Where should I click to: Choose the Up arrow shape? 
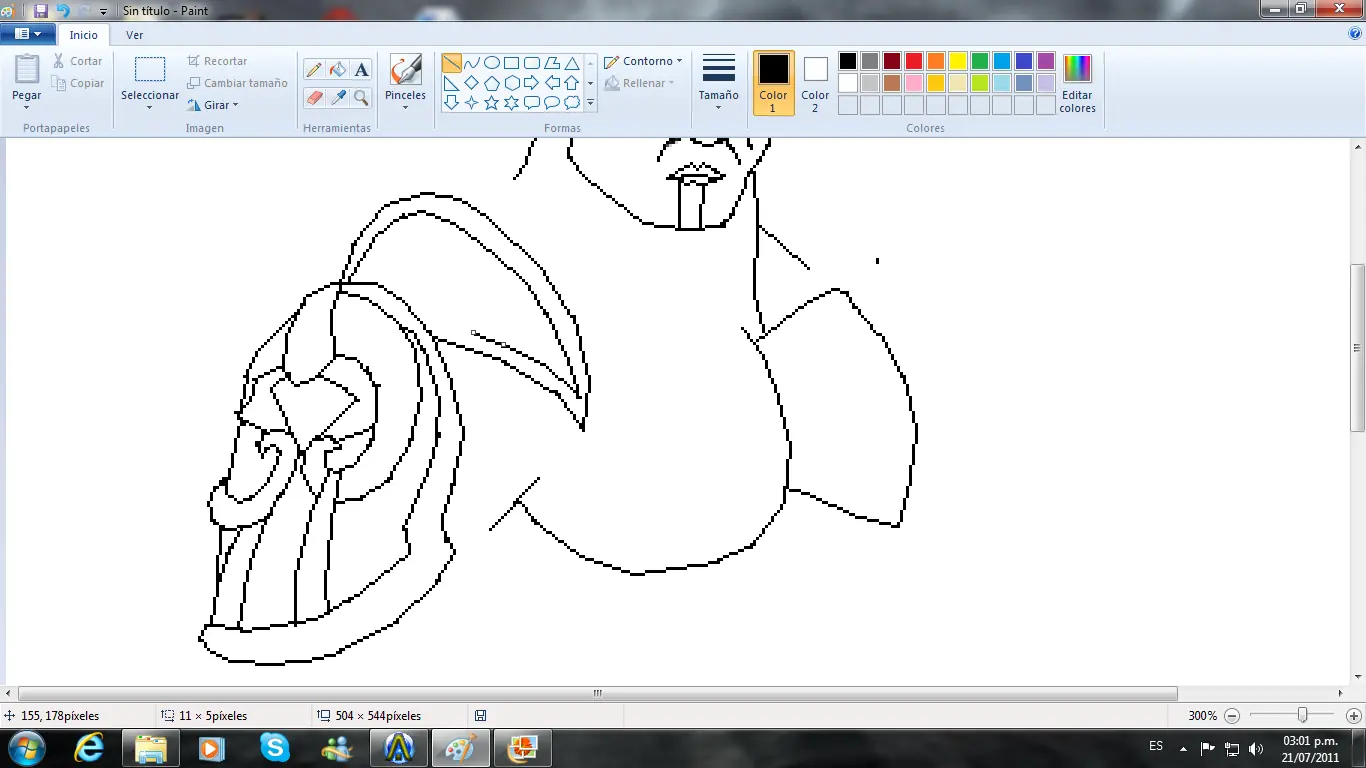click(x=572, y=83)
